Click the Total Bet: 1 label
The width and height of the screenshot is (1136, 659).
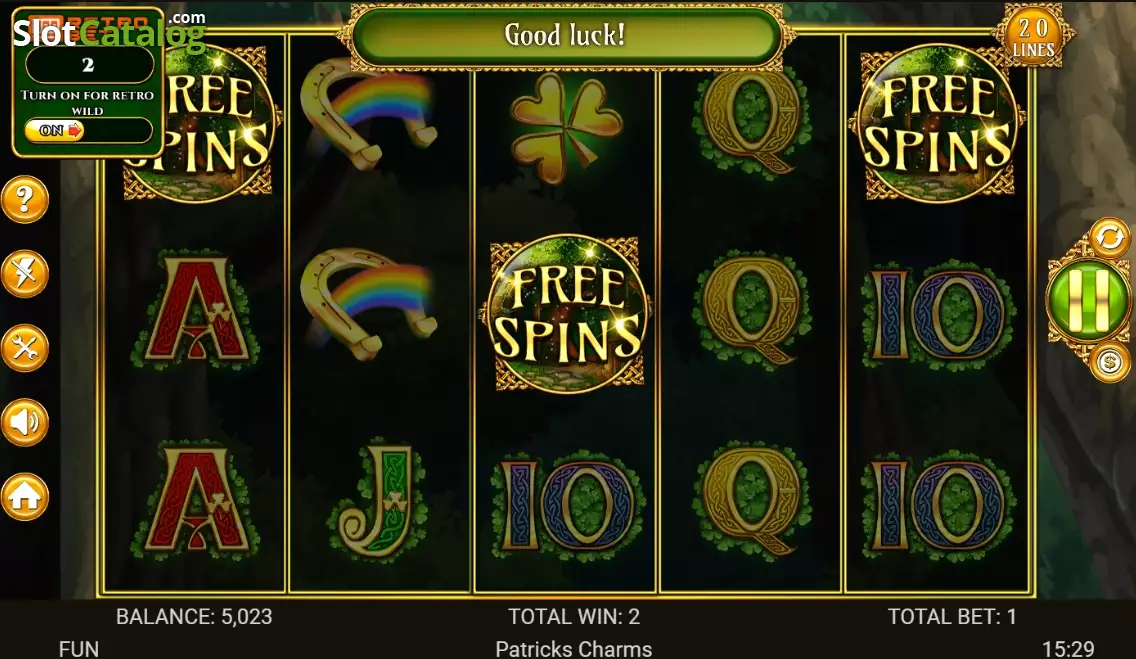(952, 616)
